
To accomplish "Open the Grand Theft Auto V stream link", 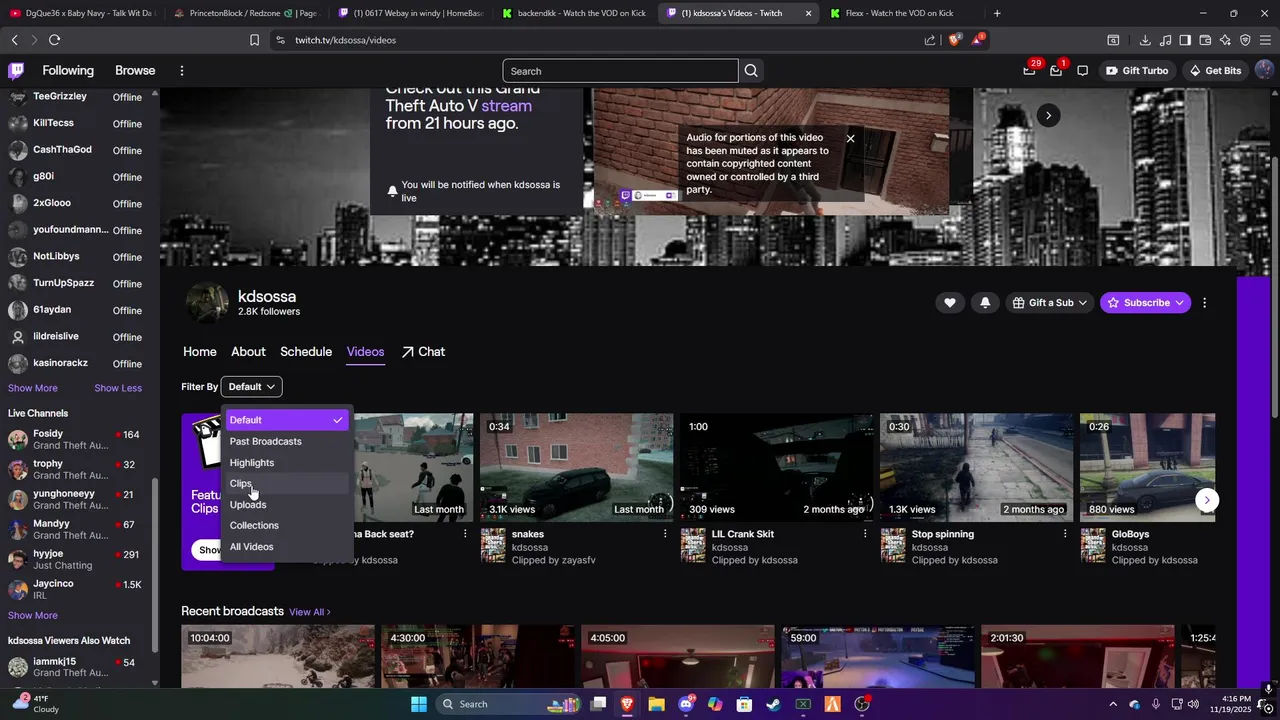I will (x=506, y=106).
